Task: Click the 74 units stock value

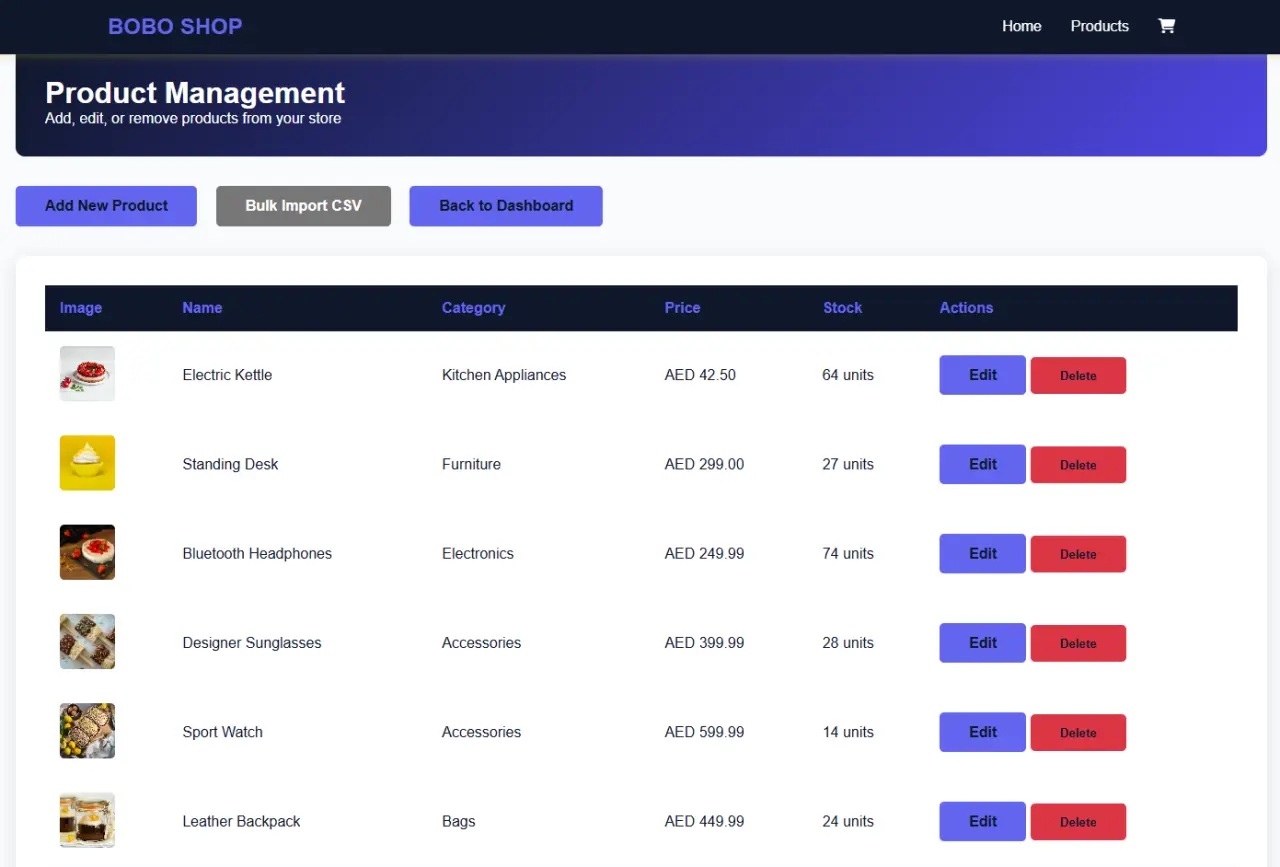Action: (848, 553)
